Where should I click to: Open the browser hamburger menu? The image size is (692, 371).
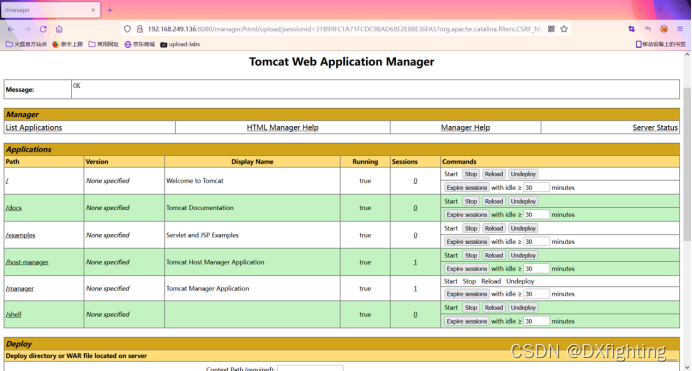click(680, 29)
